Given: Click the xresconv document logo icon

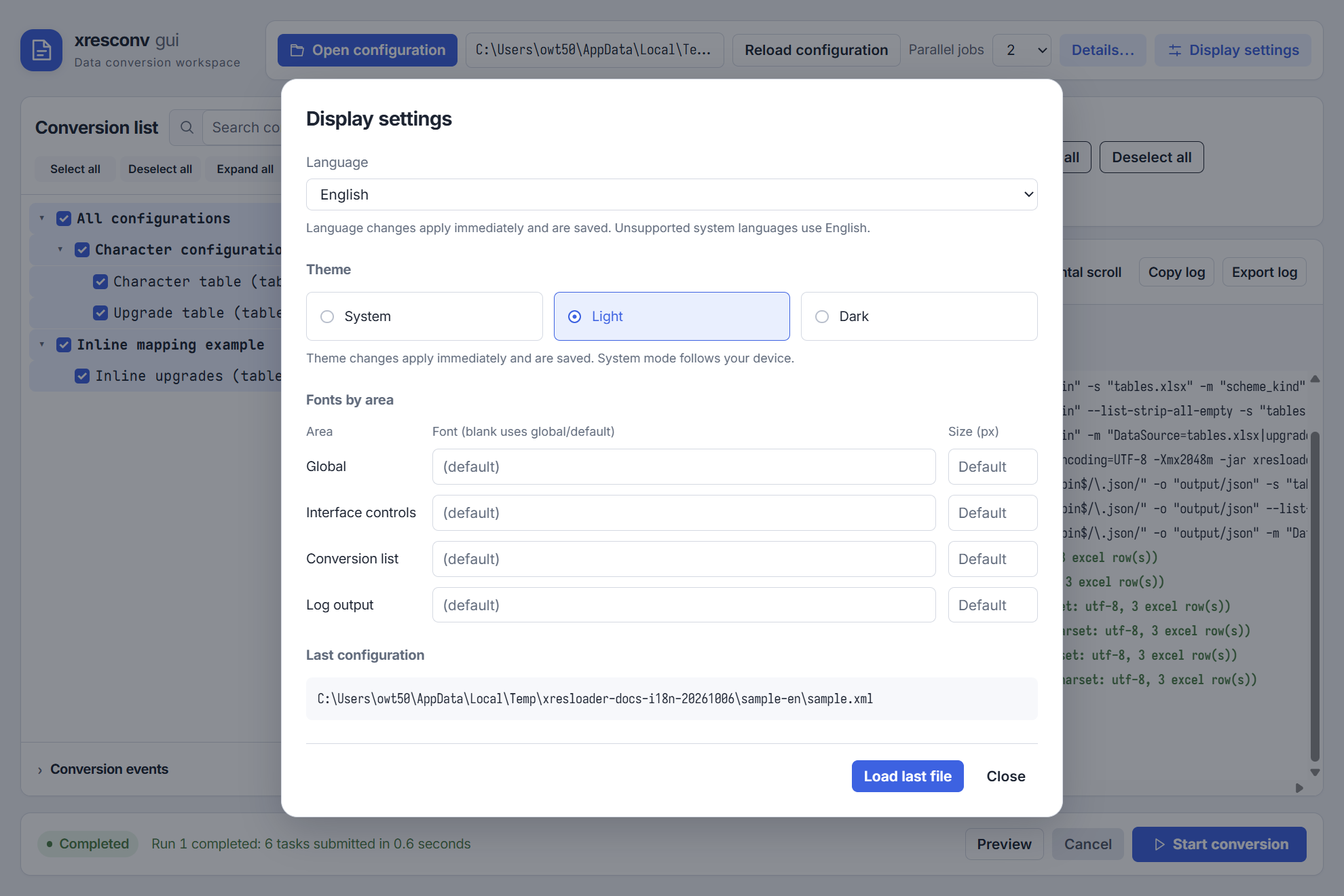Looking at the screenshot, I should point(41,50).
